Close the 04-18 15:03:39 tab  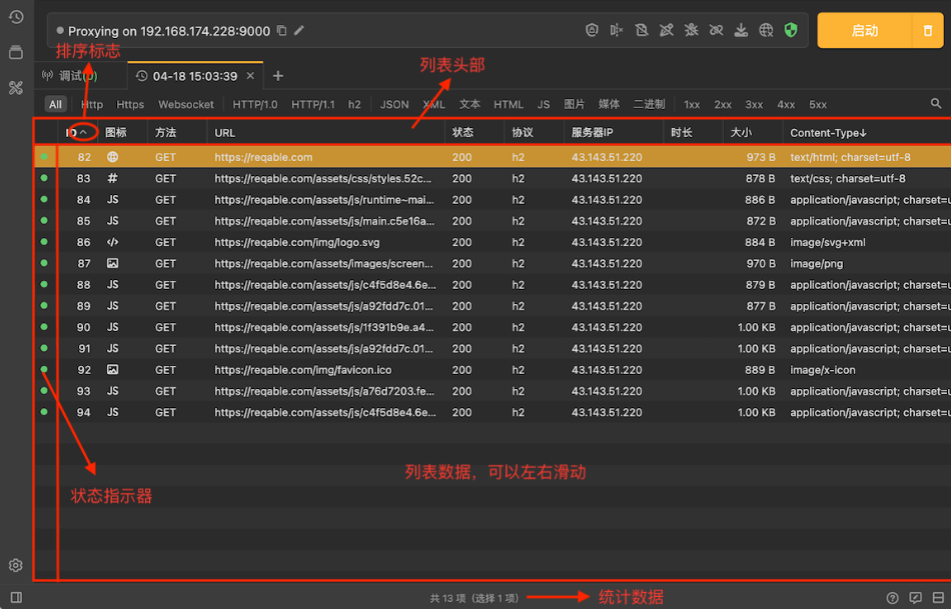pyautogui.click(x=250, y=76)
